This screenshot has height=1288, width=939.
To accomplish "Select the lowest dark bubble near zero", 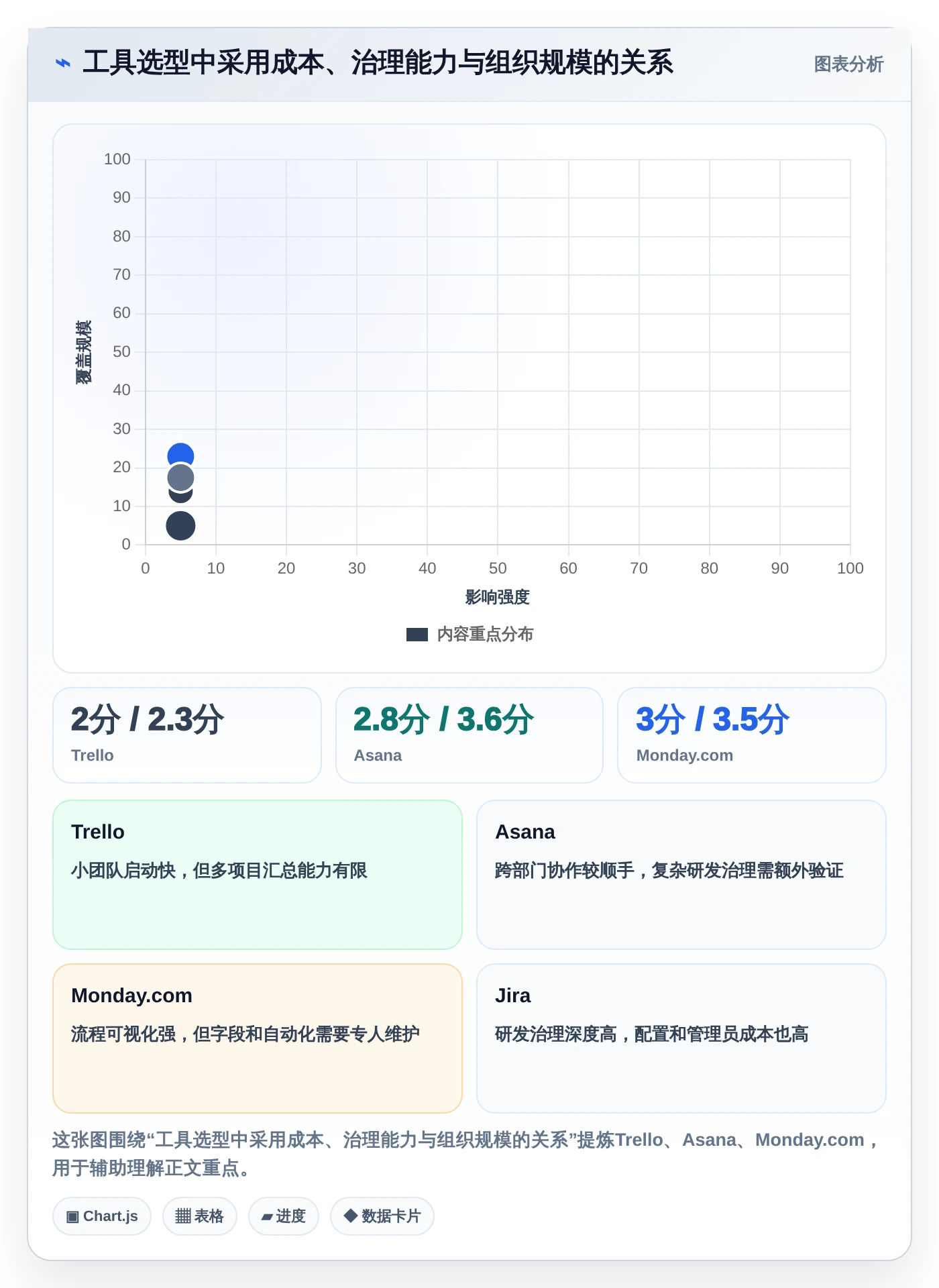I will 180,526.
